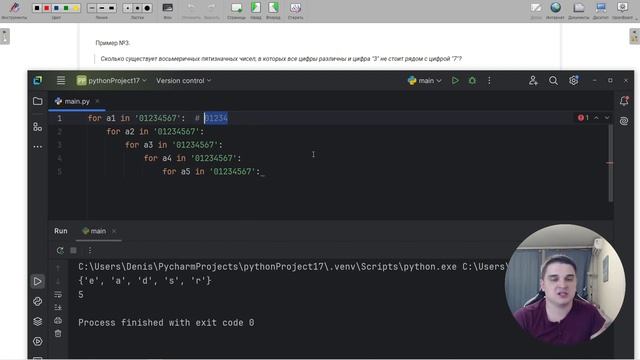Click 'Process finished with exit code 0' text
This screenshot has height=360, width=640.
point(166,322)
